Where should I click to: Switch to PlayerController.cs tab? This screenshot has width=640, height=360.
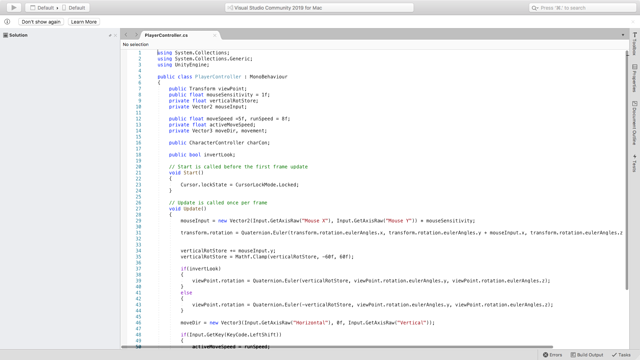167,35
